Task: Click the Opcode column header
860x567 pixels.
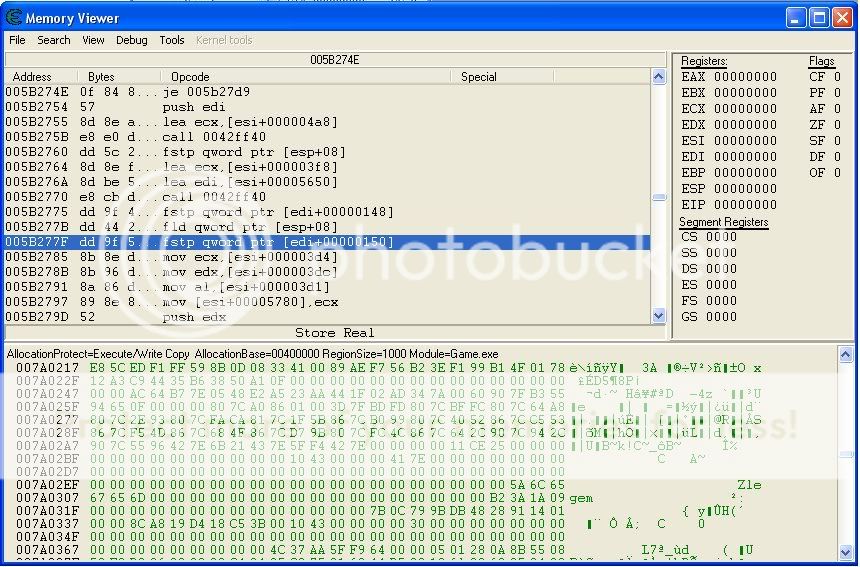Action: click(190, 77)
